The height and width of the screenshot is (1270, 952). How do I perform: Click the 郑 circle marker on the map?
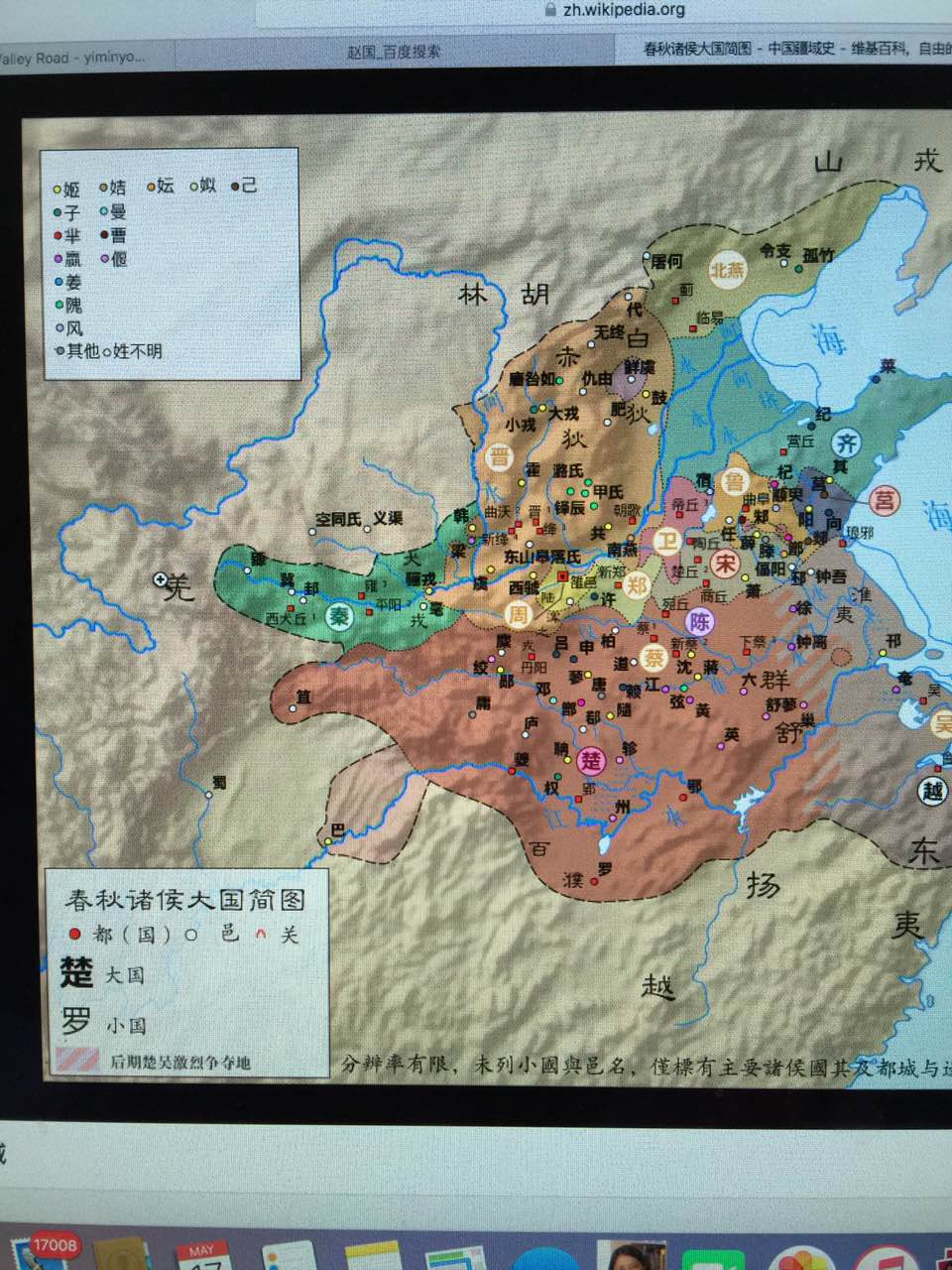pos(637,585)
